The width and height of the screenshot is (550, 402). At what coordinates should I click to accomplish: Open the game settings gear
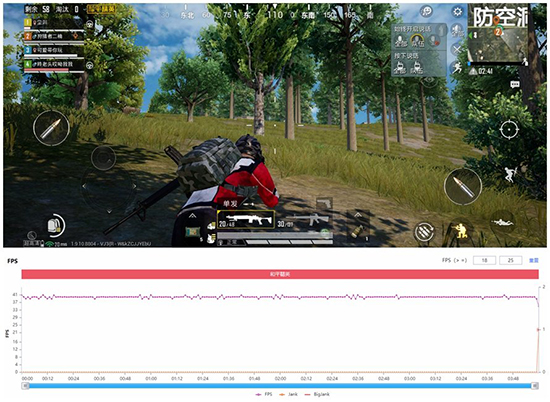point(457,12)
